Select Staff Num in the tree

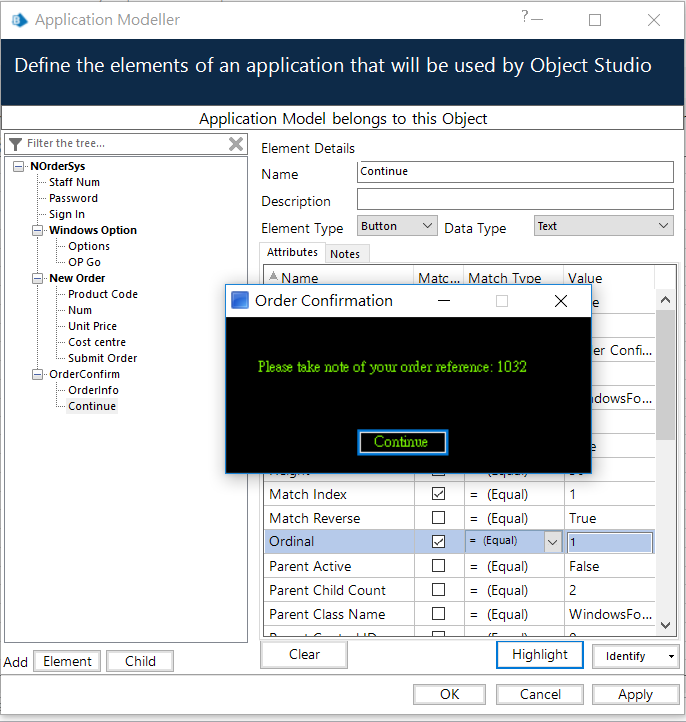tap(75, 182)
